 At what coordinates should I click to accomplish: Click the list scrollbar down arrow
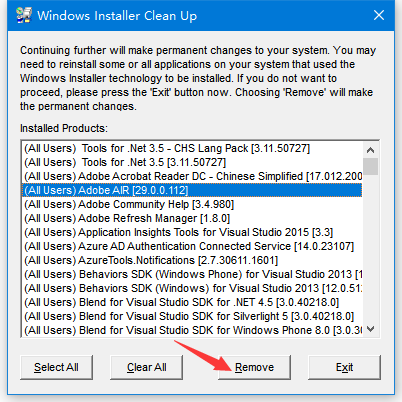[x=370, y=329]
